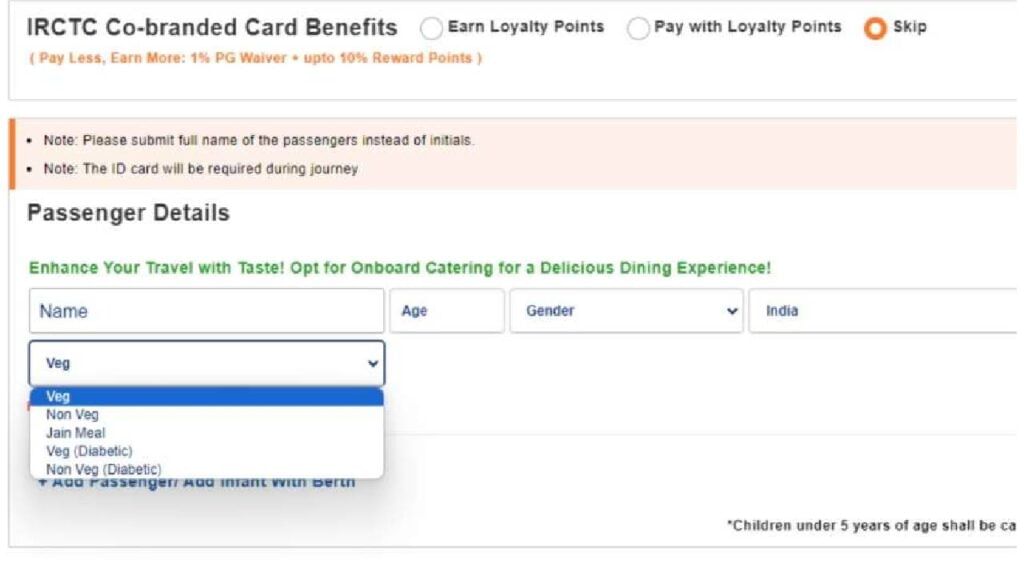Focus the Age input field

pyautogui.click(x=446, y=311)
